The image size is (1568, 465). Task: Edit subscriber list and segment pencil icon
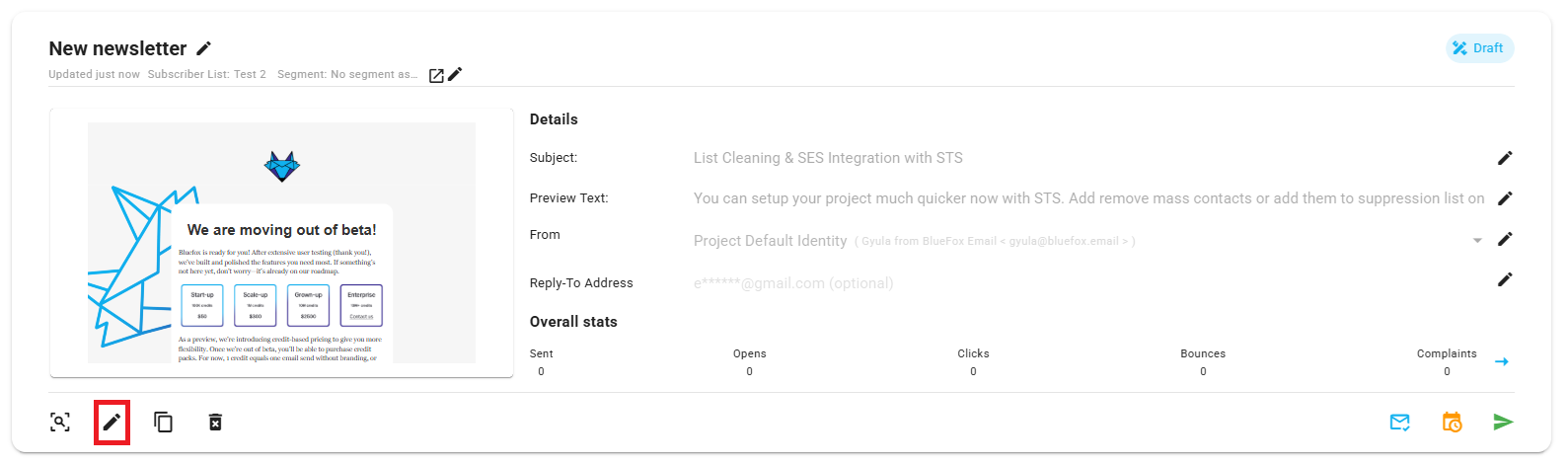(455, 74)
